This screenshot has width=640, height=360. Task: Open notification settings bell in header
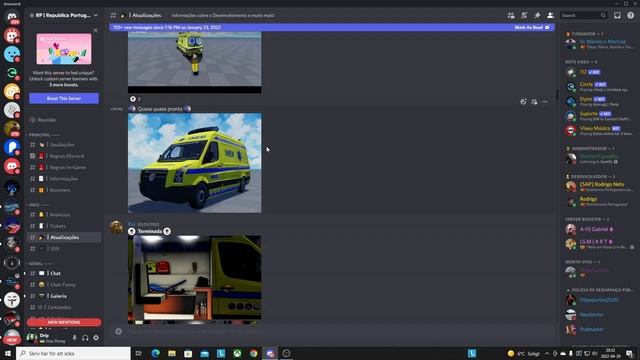(x=524, y=16)
